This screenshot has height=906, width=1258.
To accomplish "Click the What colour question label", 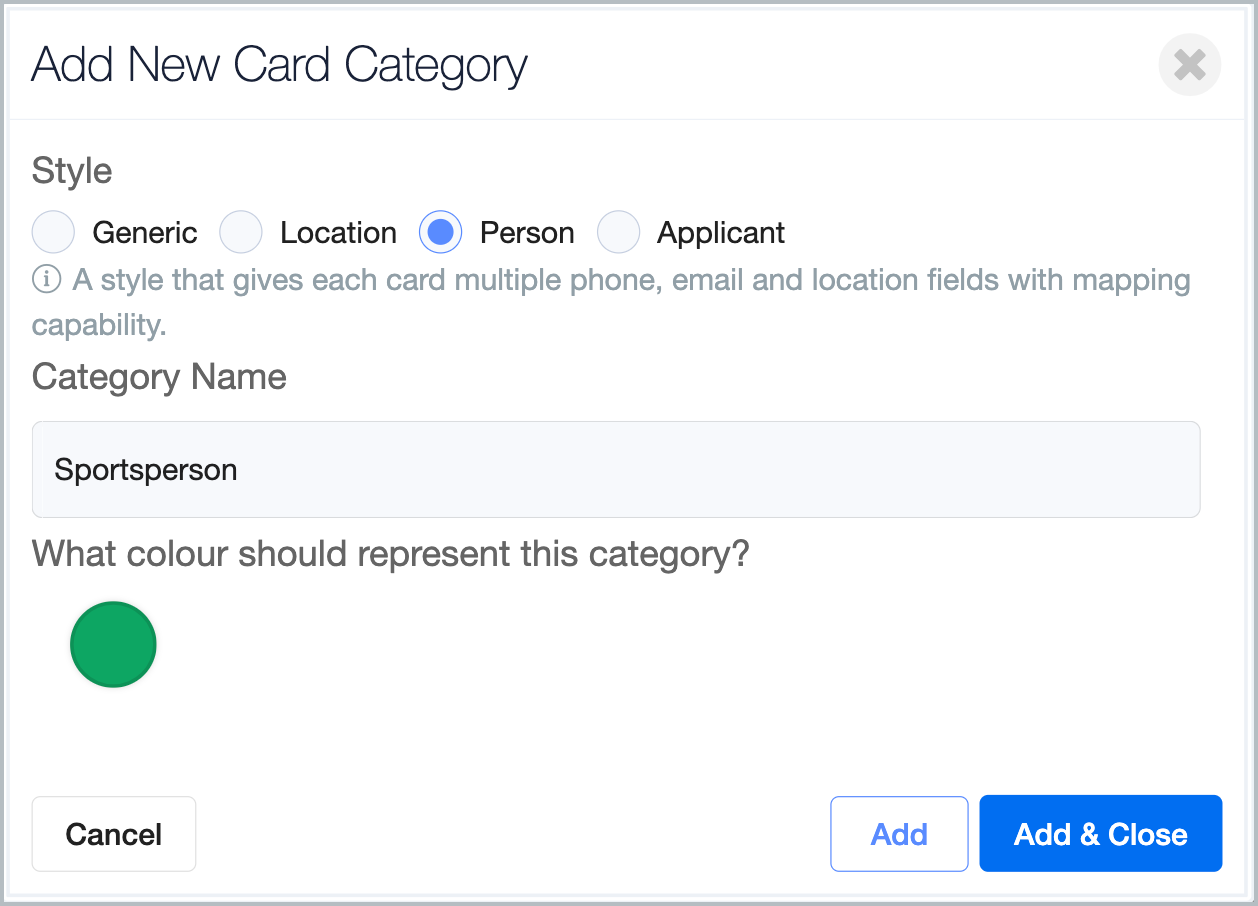I will point(391,553).
